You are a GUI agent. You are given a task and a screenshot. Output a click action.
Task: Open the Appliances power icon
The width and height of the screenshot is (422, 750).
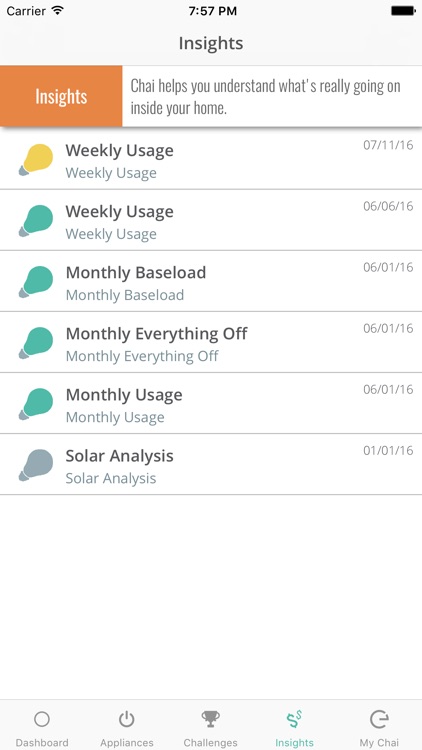pos(126,719)
